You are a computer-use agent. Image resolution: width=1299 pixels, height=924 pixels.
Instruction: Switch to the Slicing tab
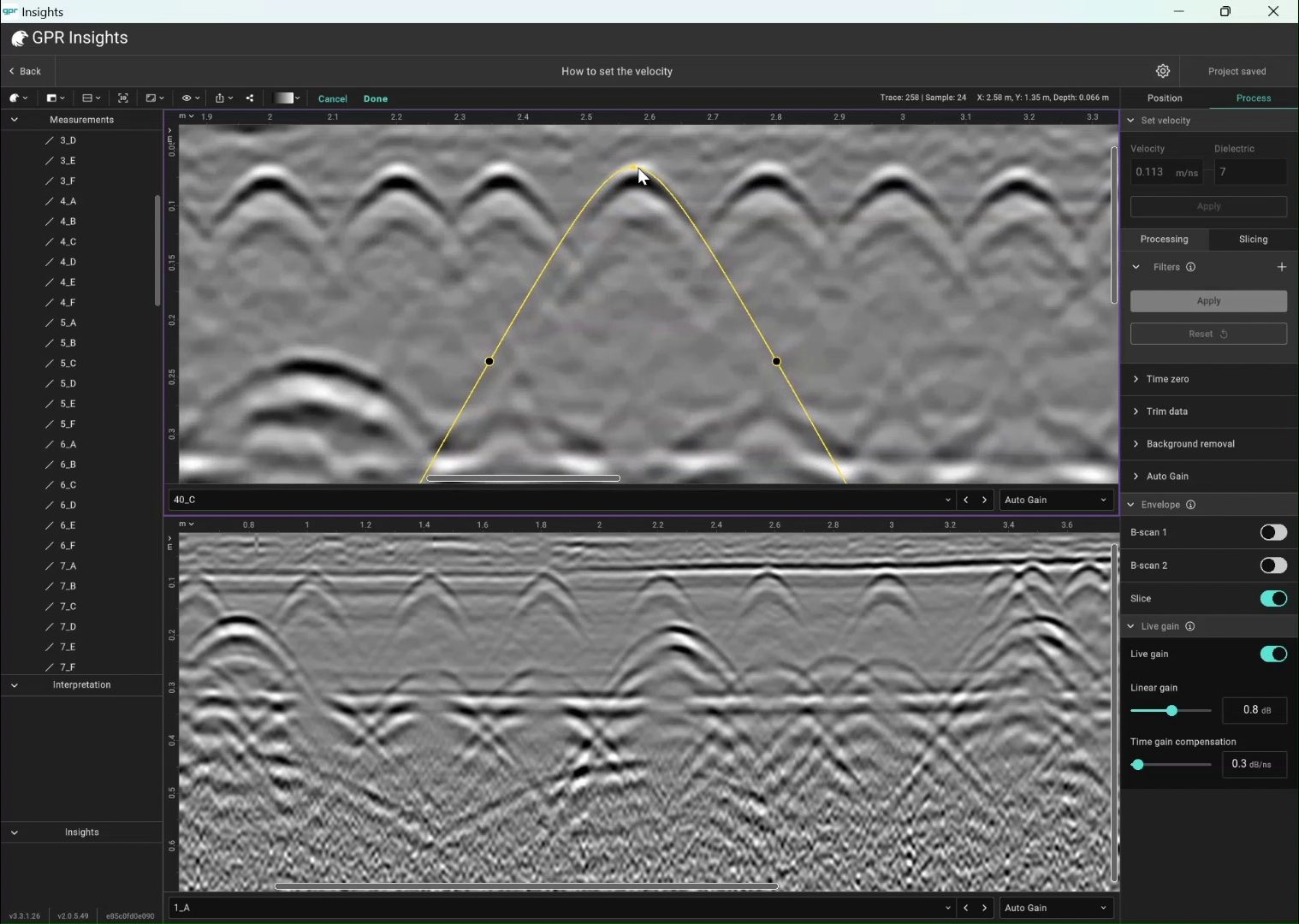(x=1252, y=240)
